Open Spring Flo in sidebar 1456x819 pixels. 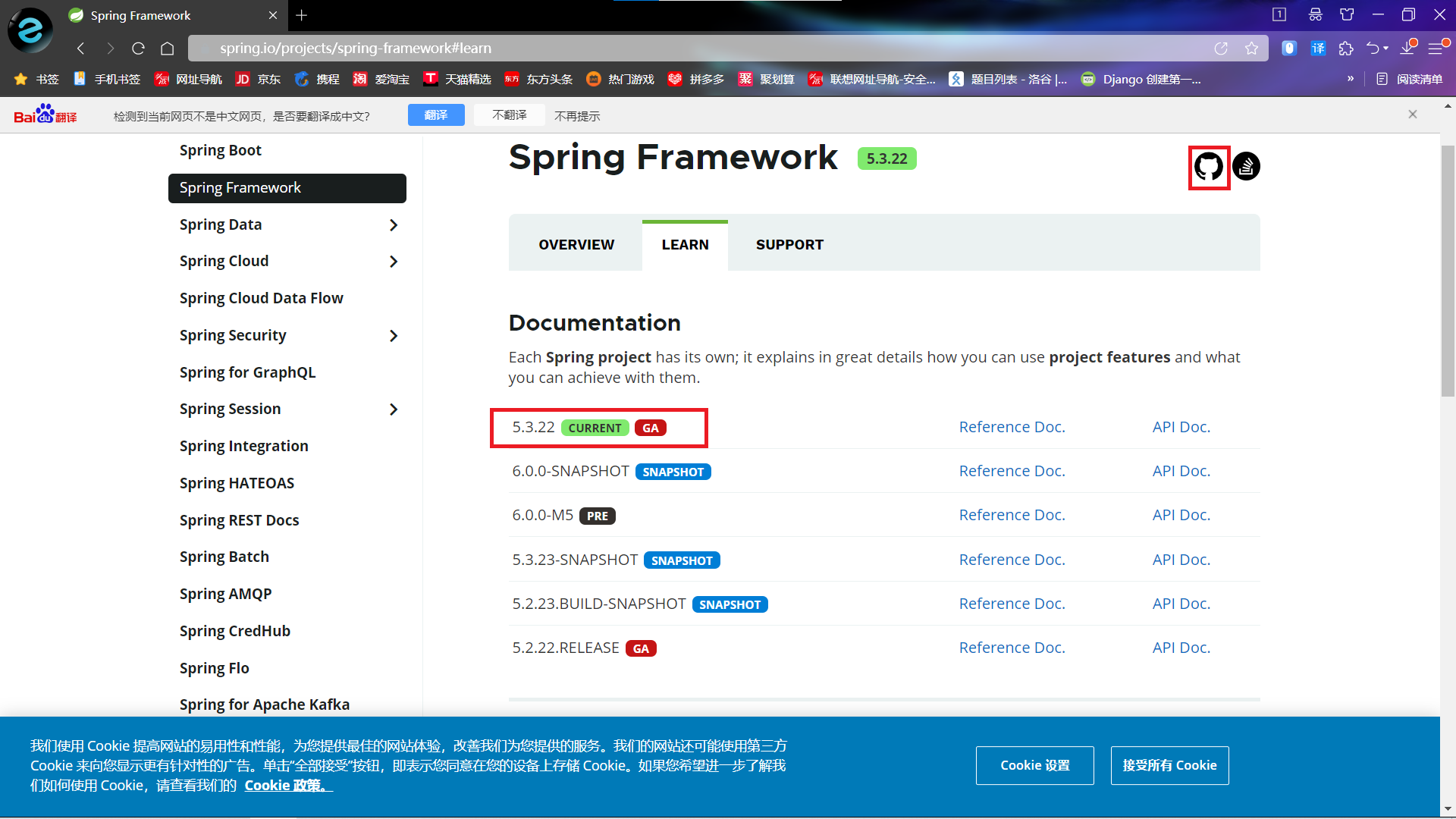point(215,668)
